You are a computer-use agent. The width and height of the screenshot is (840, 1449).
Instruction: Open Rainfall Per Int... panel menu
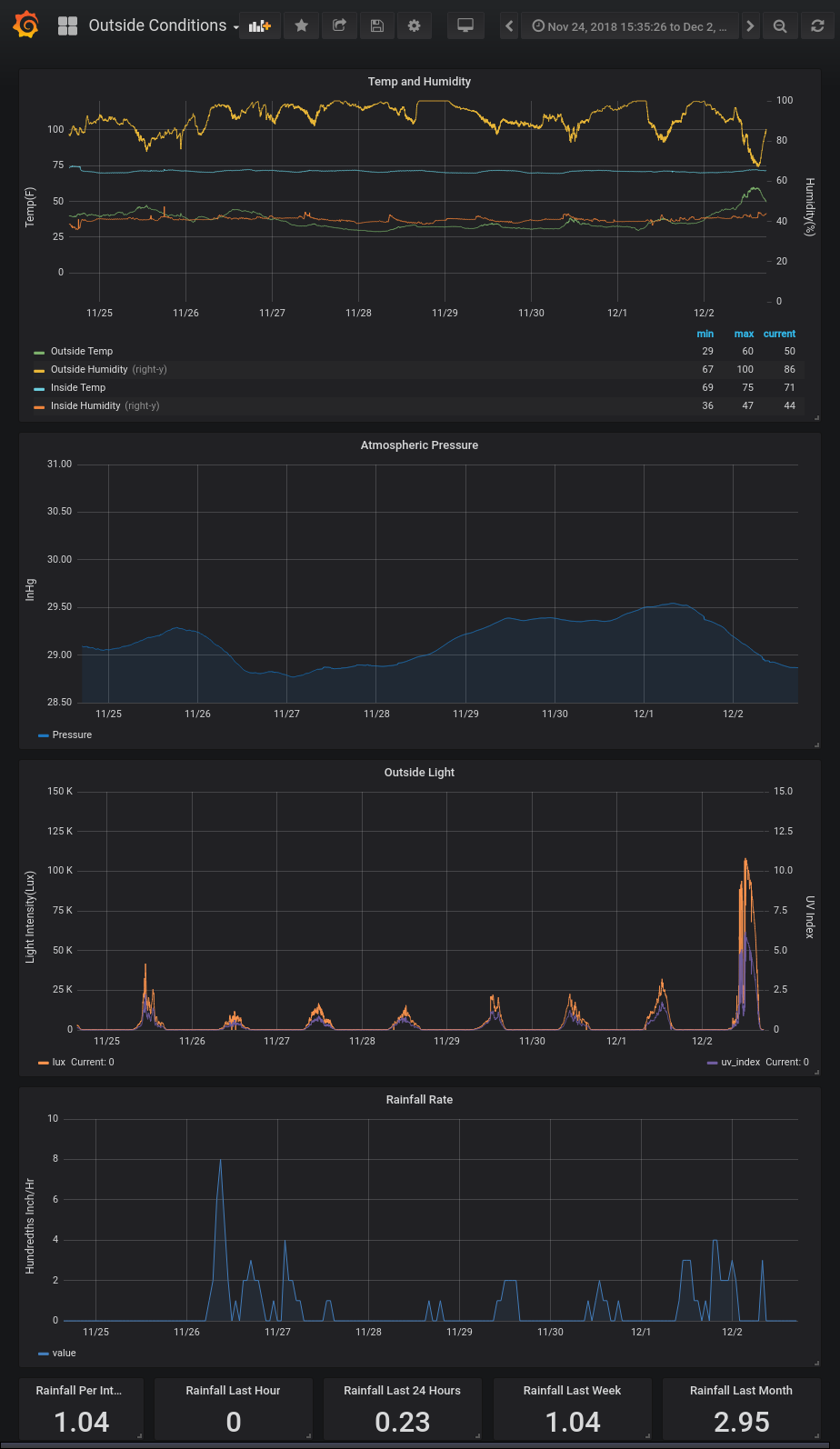(x=78, y=1390)
